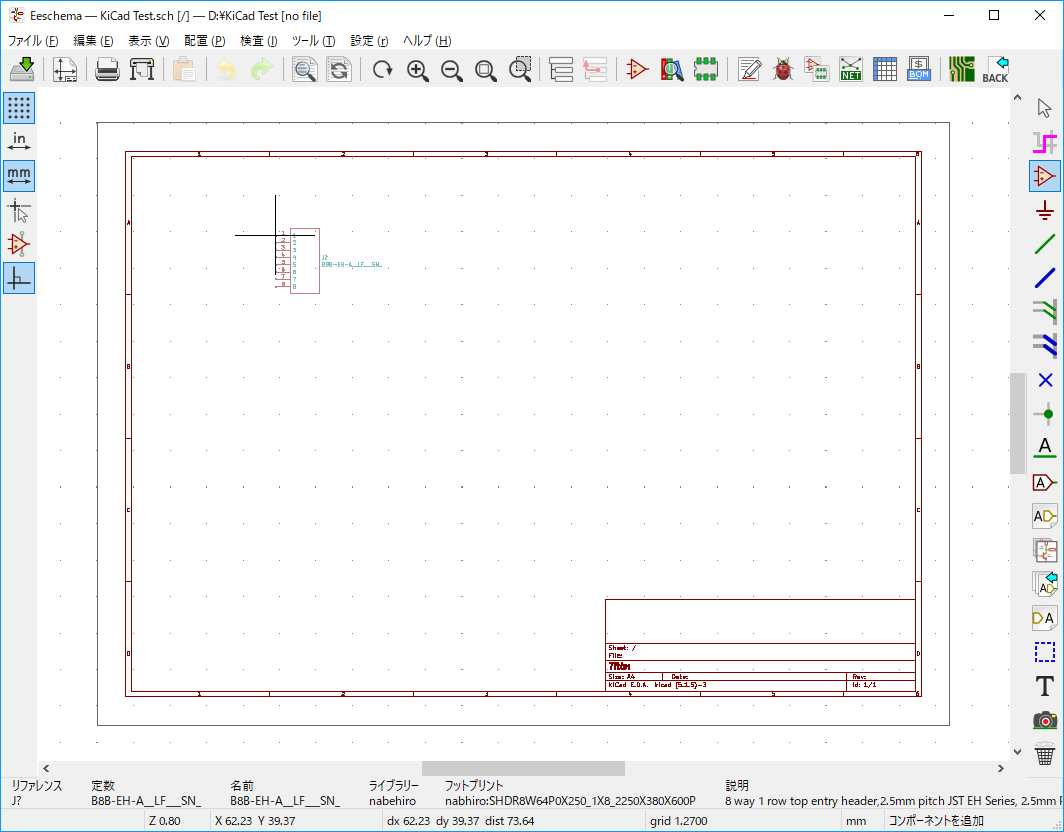Click the paste clipboard icon
The image size is (1064, 832).
point(185,69)
